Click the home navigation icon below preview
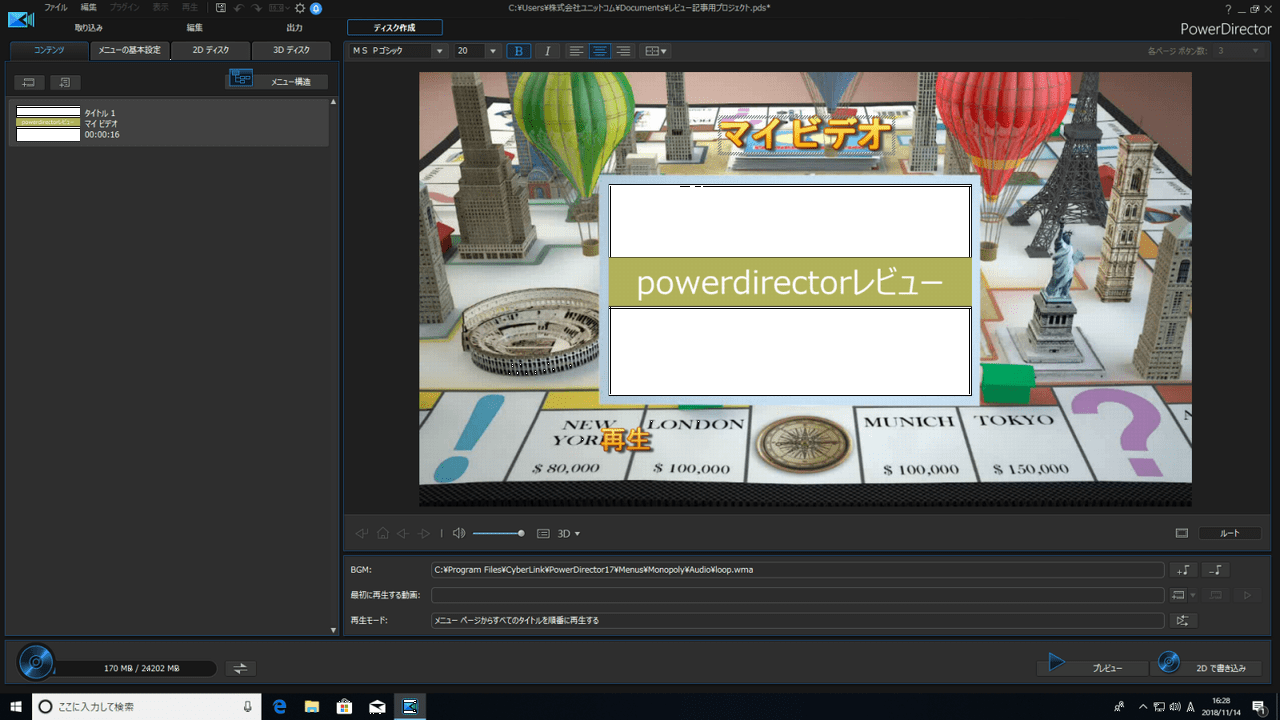 point(382,533)
